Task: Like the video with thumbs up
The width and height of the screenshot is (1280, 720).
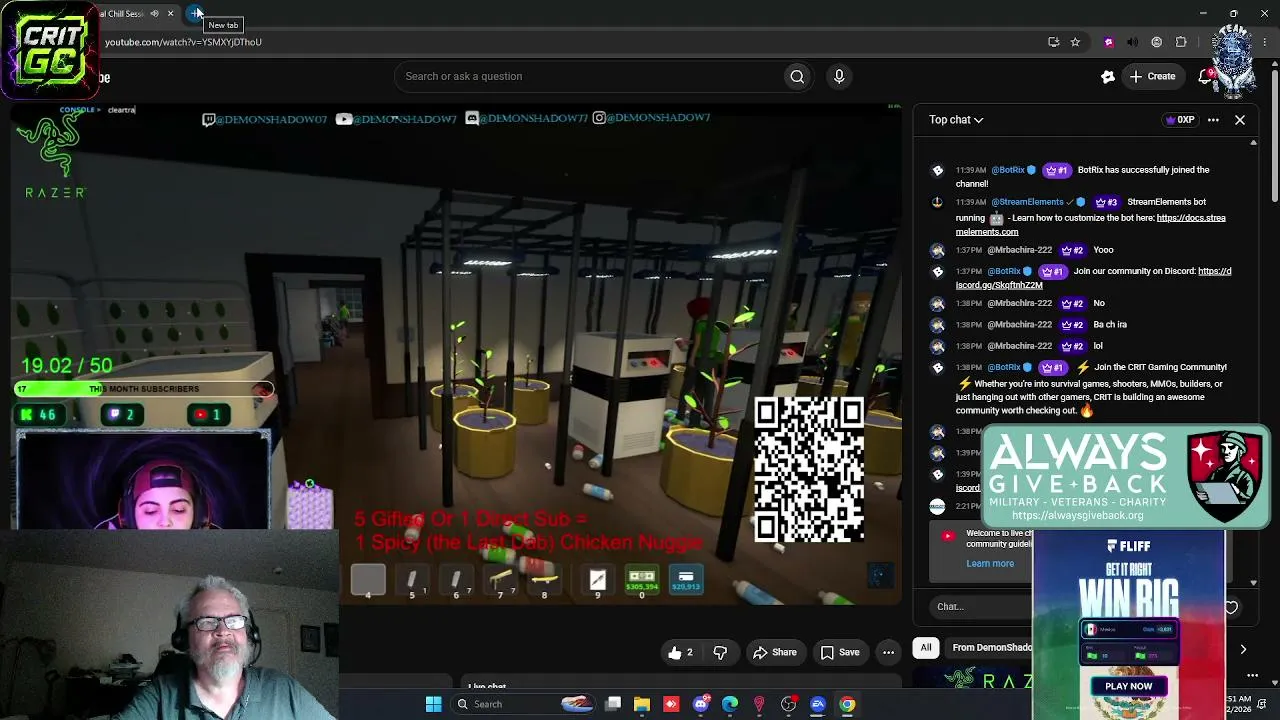Action: click(681, 653)
